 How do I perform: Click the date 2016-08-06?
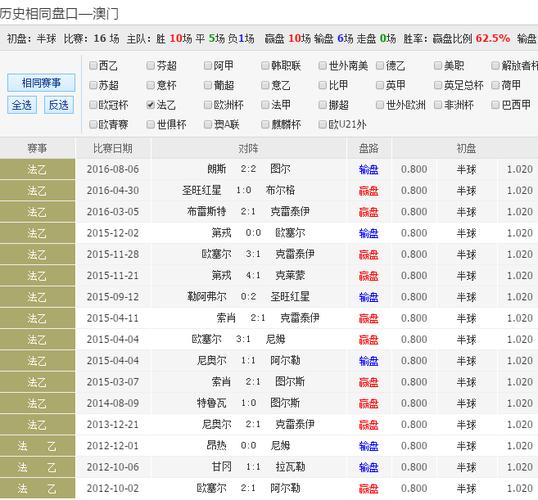coord(113,169)
